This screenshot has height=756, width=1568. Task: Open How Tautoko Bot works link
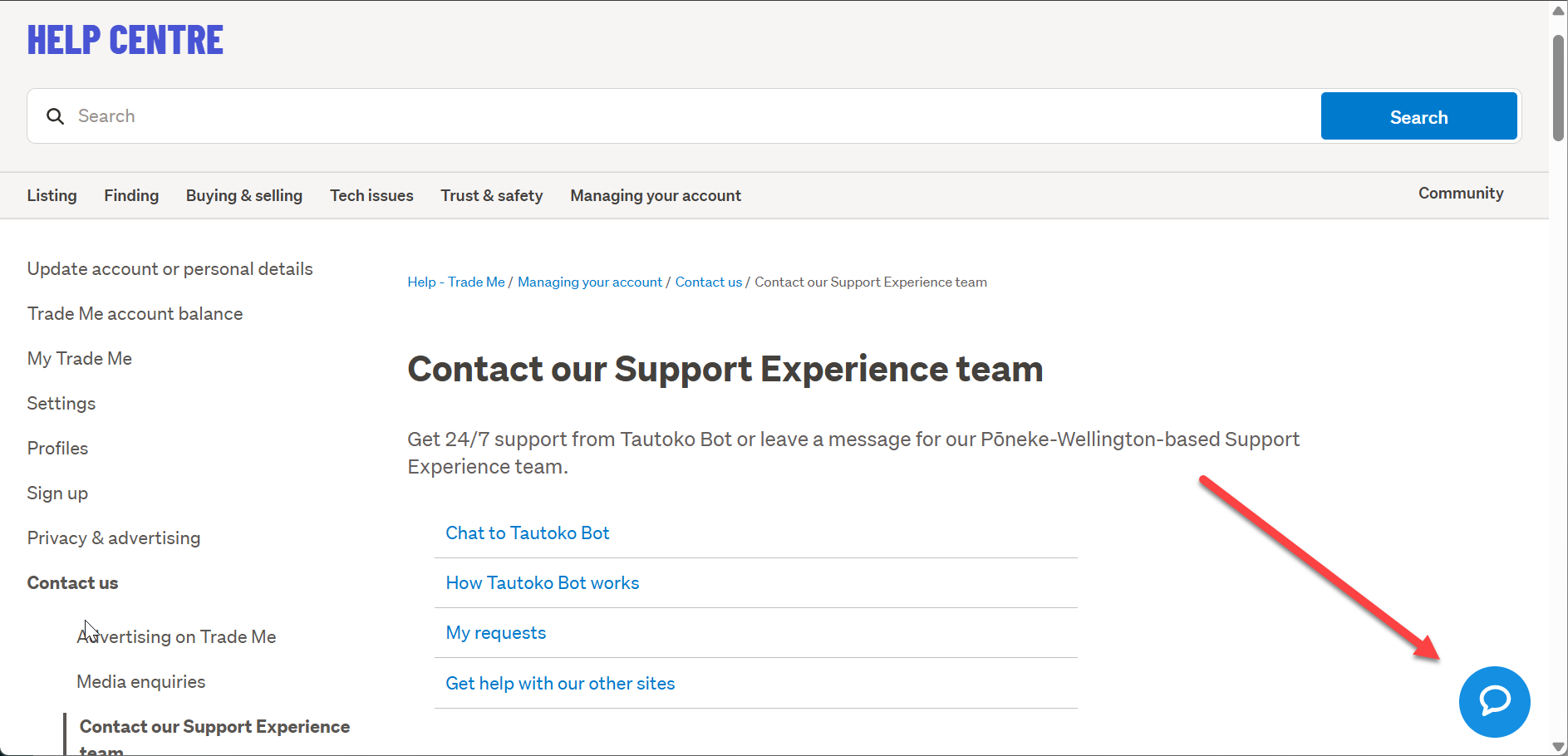pyautogui.click(x=543, y=583)
